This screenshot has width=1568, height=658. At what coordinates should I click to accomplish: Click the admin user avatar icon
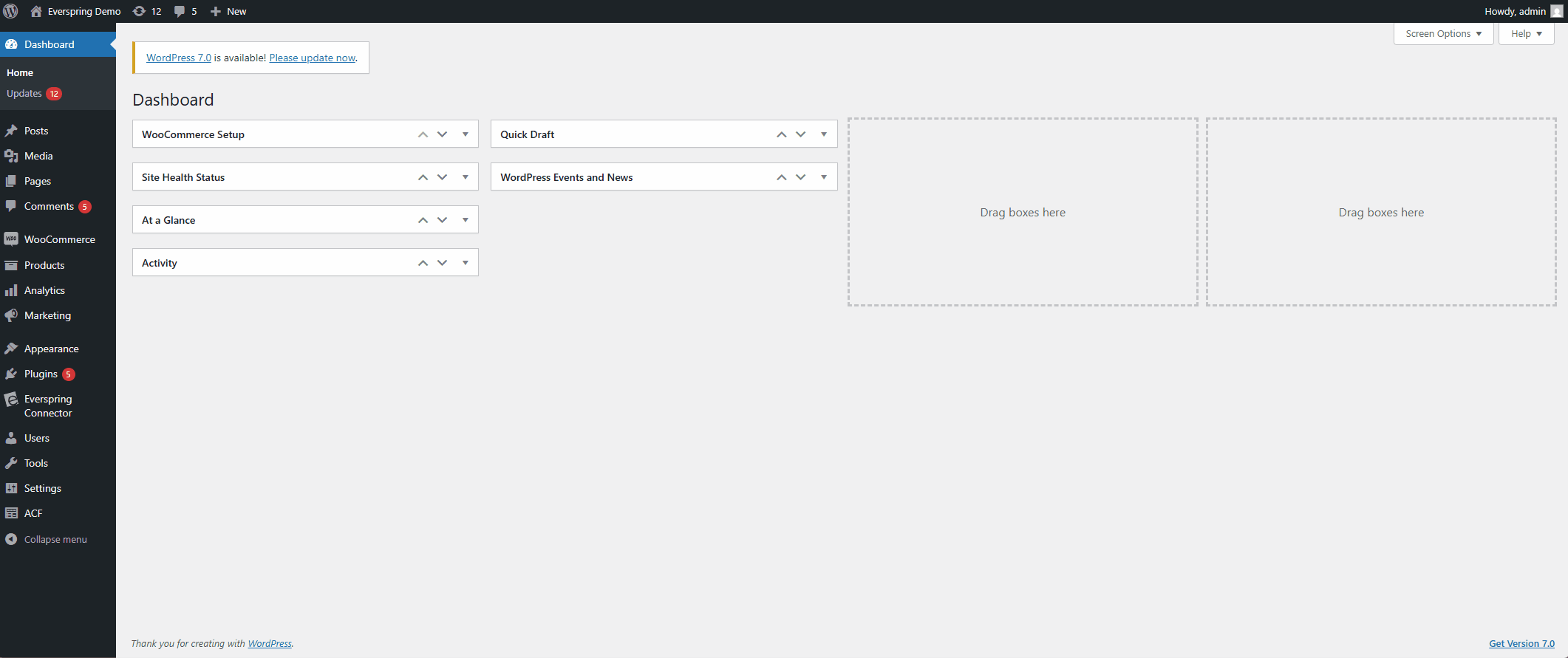tap(1556, 11)
